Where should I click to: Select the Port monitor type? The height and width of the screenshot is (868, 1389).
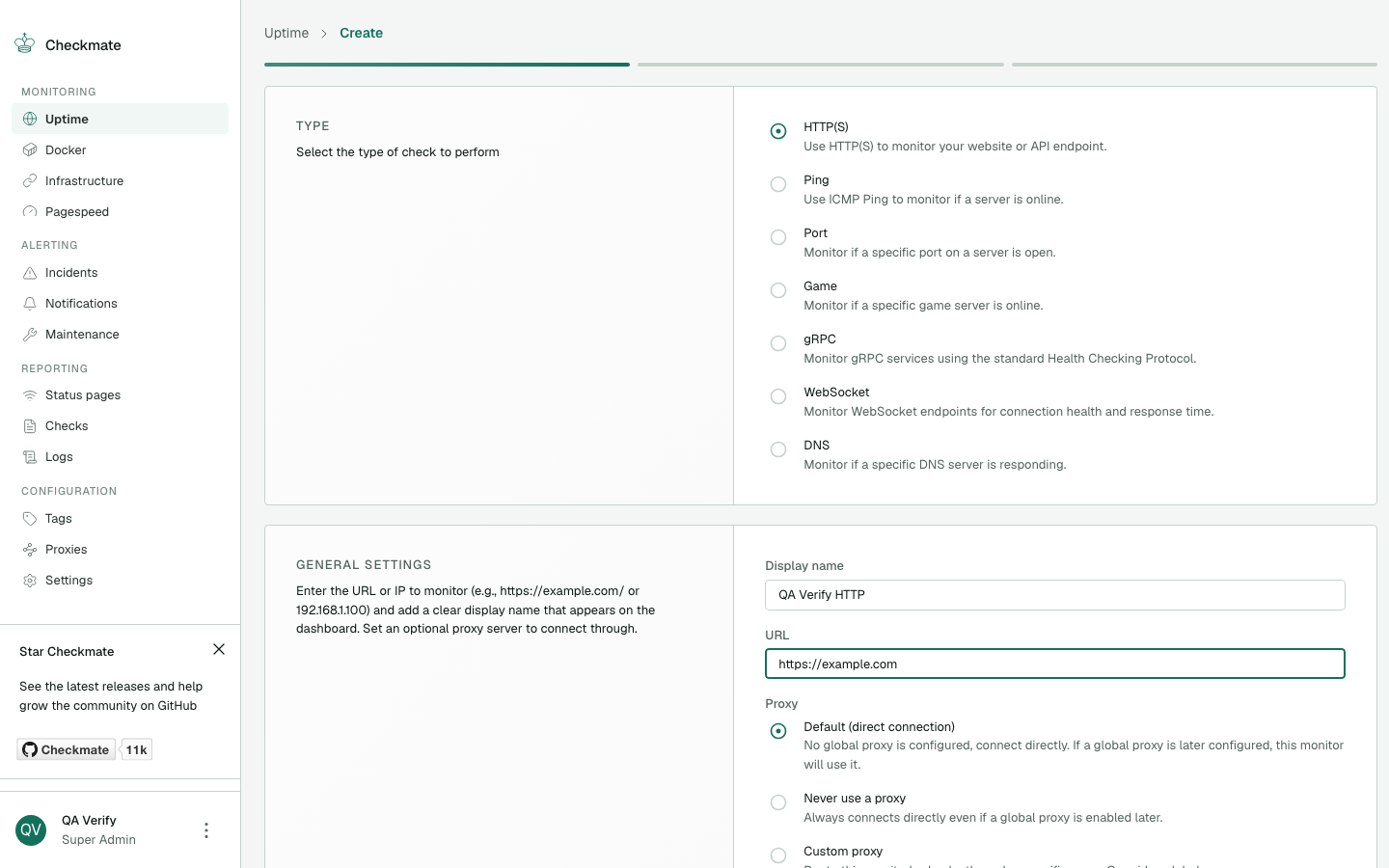tap(778, 237)
